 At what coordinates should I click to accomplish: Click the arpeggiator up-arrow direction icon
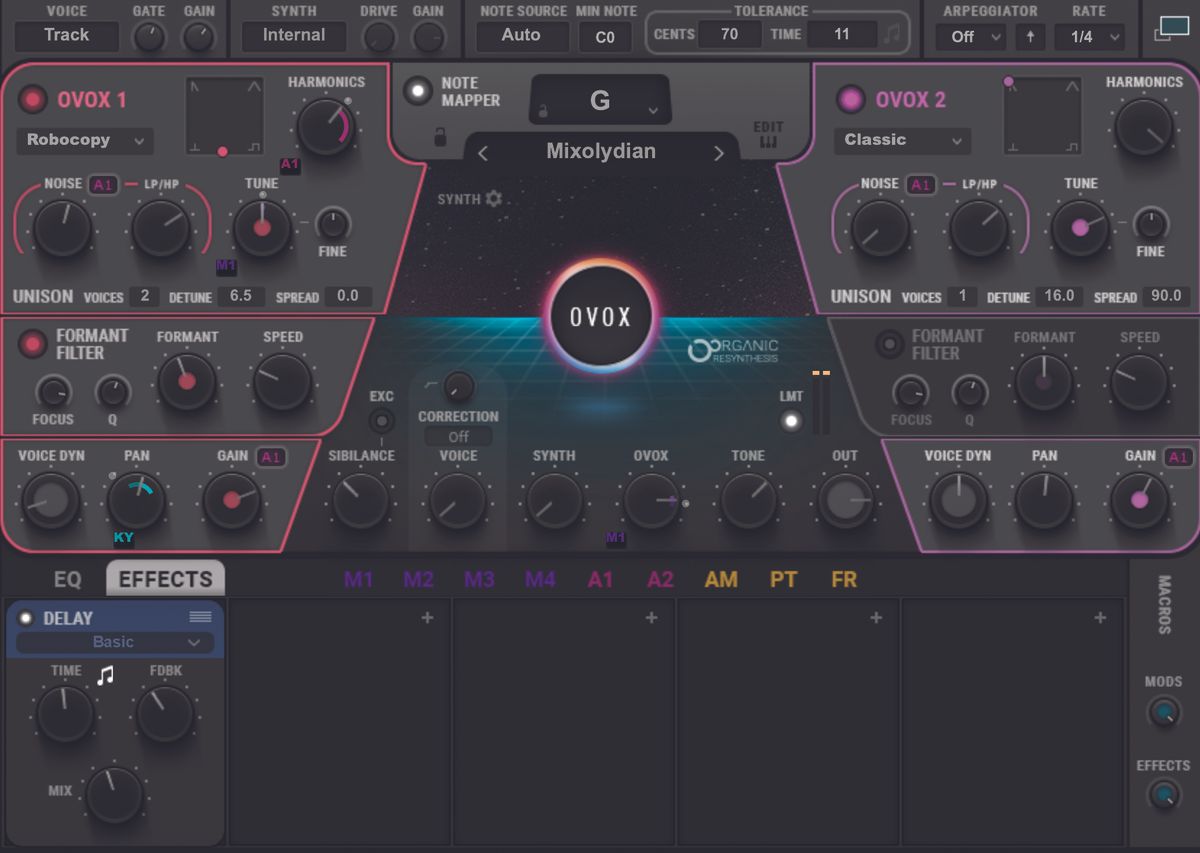click(x=1029, y=36)
